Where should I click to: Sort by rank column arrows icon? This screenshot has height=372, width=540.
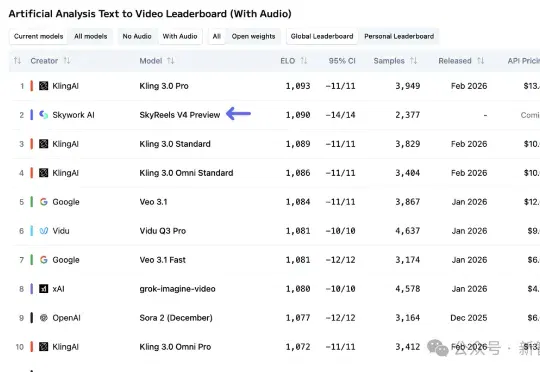coord(17,61)
